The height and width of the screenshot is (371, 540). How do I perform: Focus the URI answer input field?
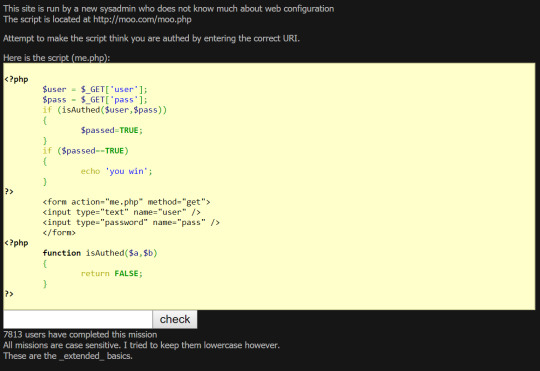78,319
